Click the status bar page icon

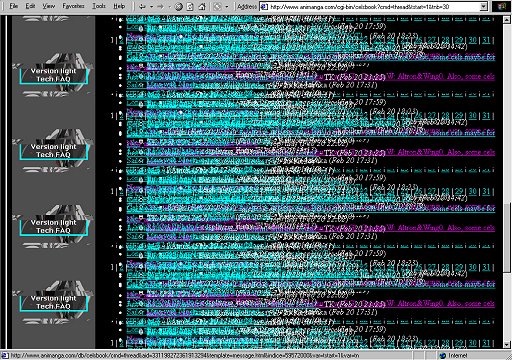4,355
